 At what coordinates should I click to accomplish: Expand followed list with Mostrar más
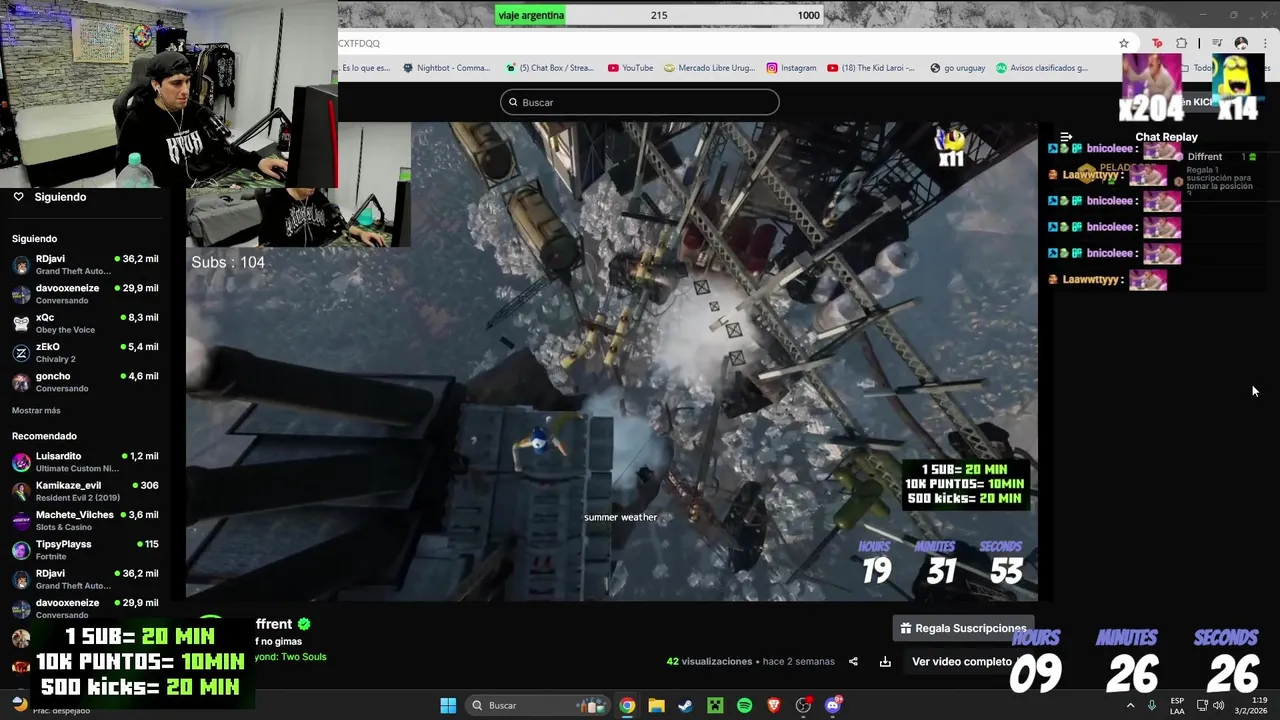tap(36, 411)
